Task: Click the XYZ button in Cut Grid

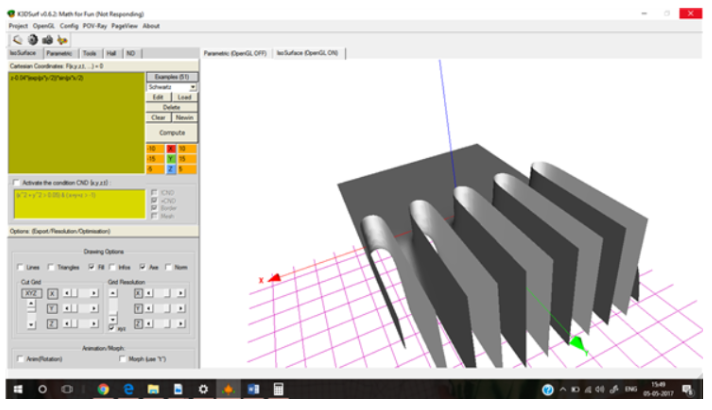Action: (x=30, y=293)
